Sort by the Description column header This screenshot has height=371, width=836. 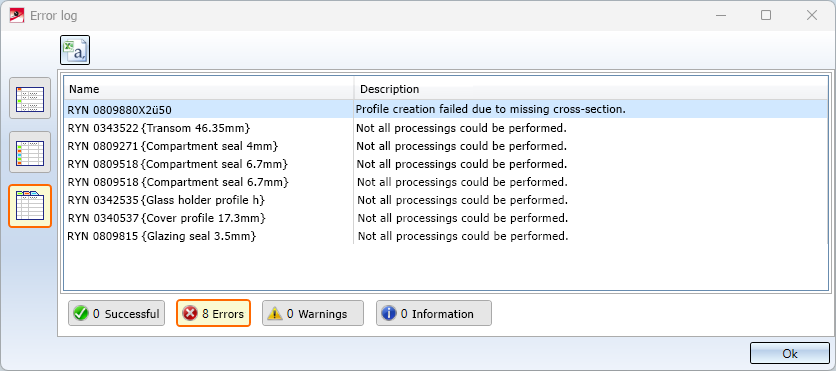coord(591,89)
